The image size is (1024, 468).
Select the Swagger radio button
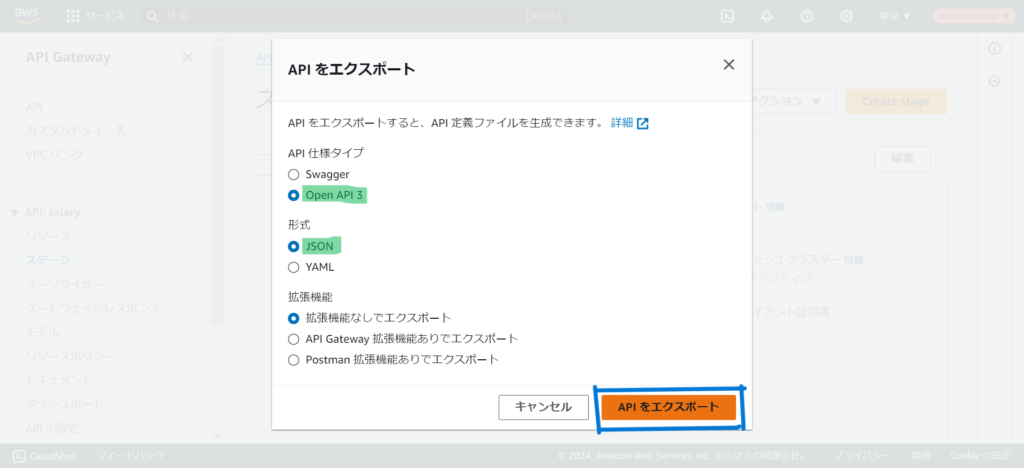pos(294,174)
